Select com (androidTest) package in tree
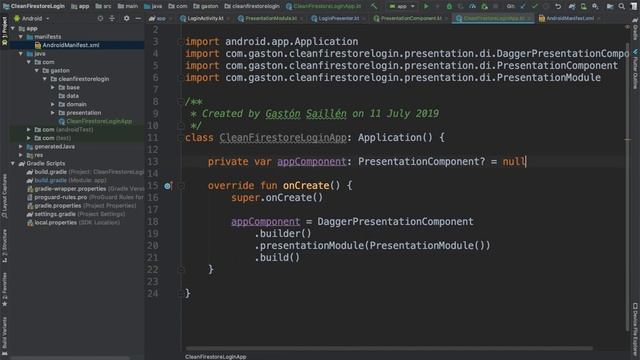Viewport: 640px width, 360px height. coord(64,129)
